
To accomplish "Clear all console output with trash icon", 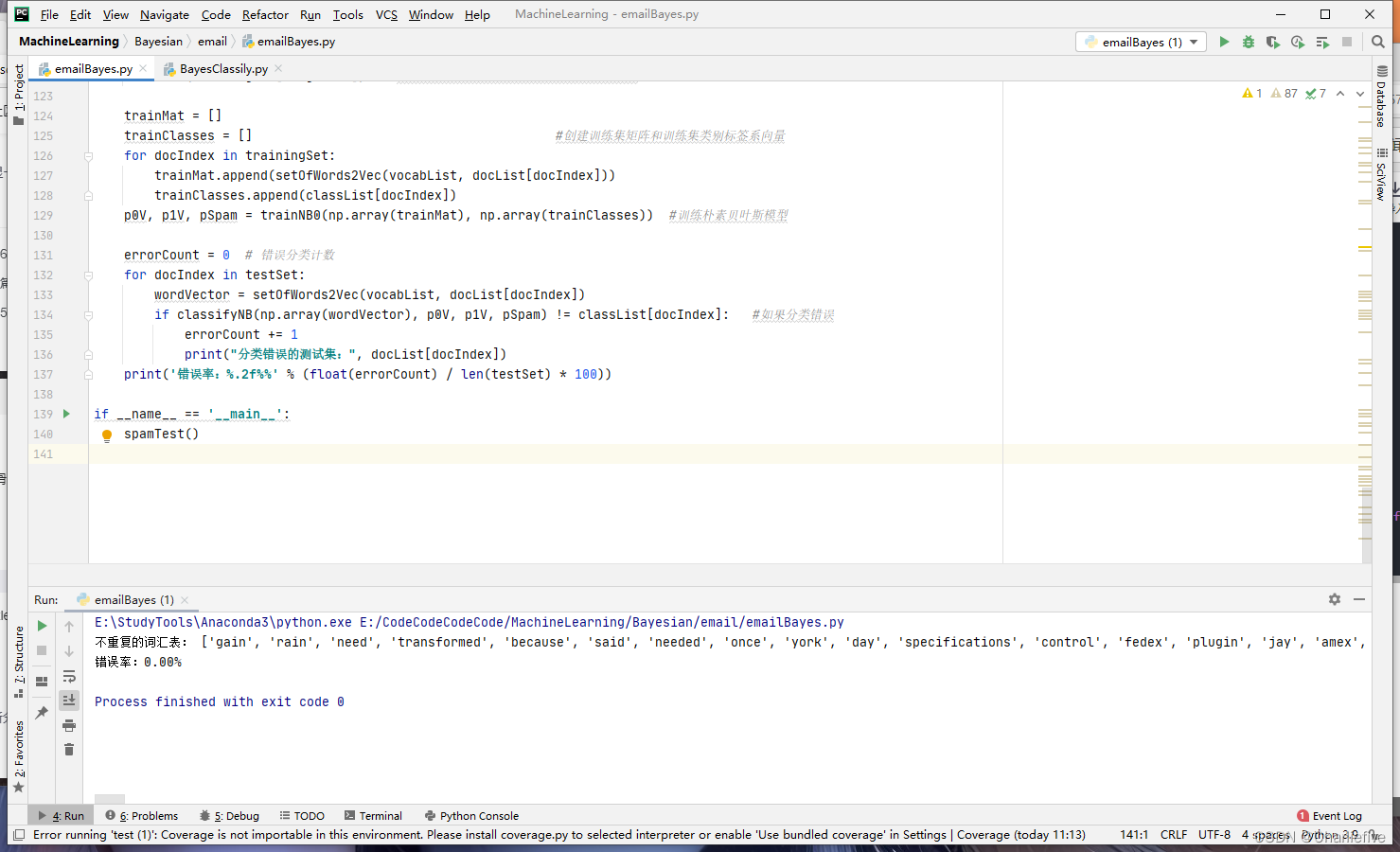I will point(69,750).
